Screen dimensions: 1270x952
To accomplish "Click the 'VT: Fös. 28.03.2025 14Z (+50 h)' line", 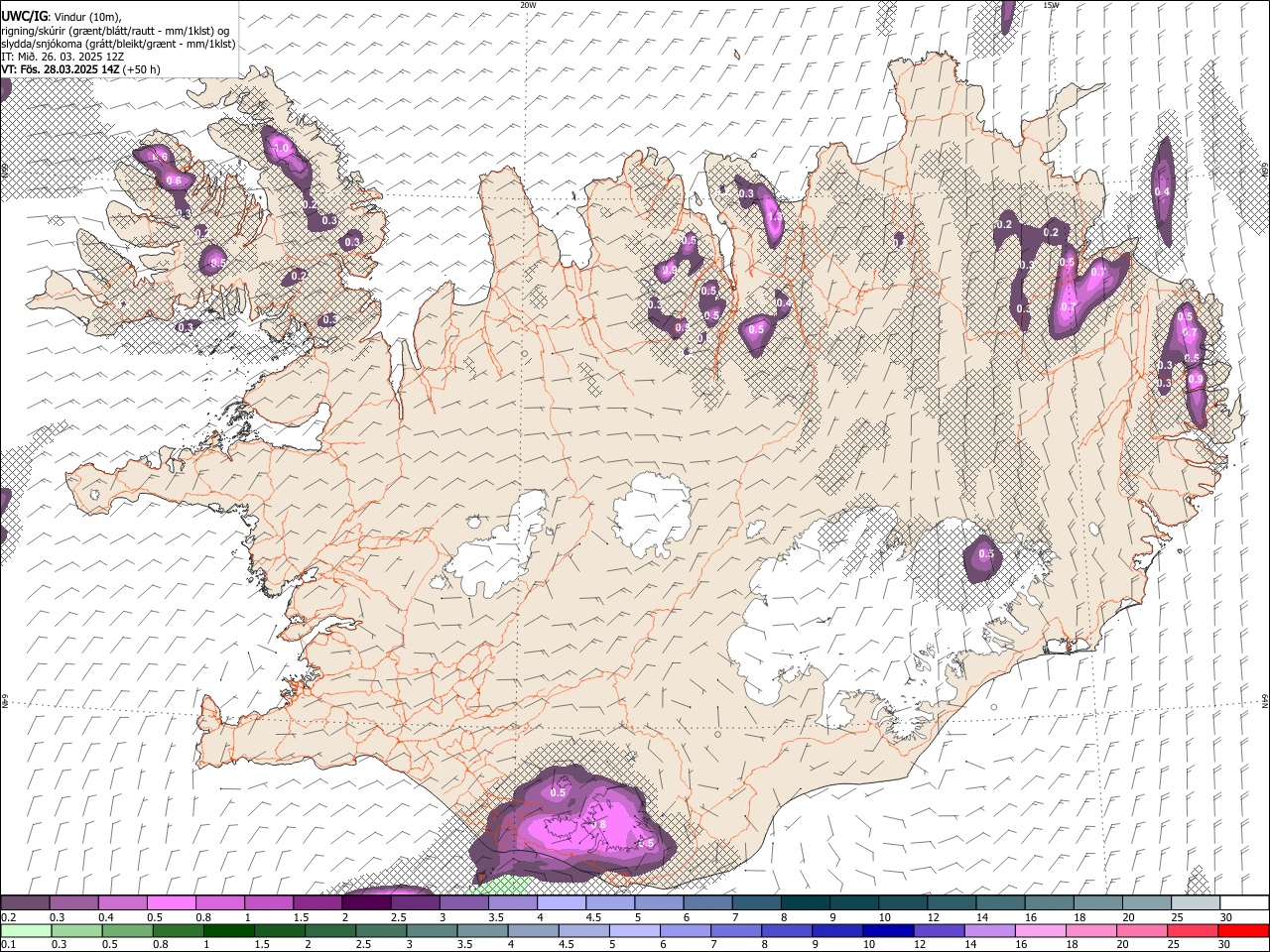I will click(80, 69).
